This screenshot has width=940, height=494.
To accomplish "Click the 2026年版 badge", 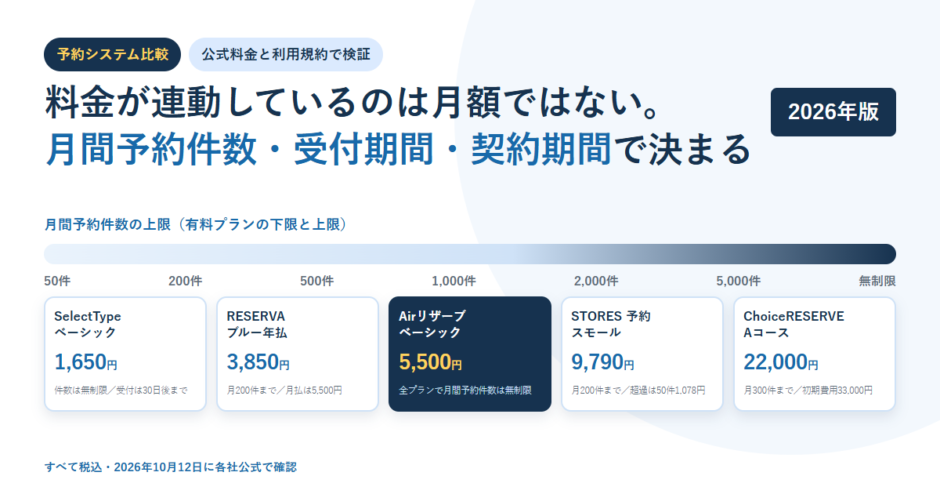I will [833, 112].
